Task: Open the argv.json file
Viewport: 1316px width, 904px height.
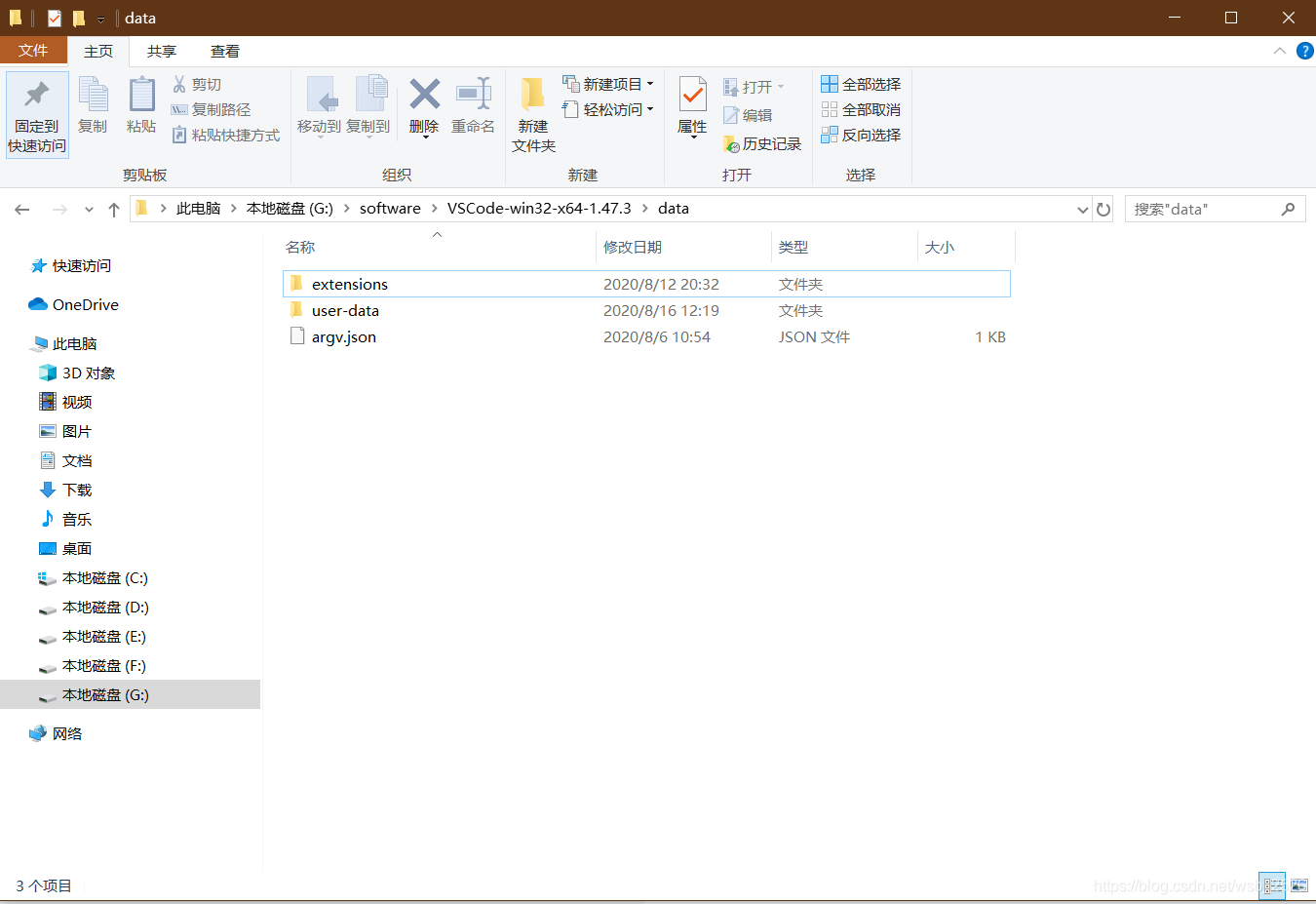Action: [343, 336]
